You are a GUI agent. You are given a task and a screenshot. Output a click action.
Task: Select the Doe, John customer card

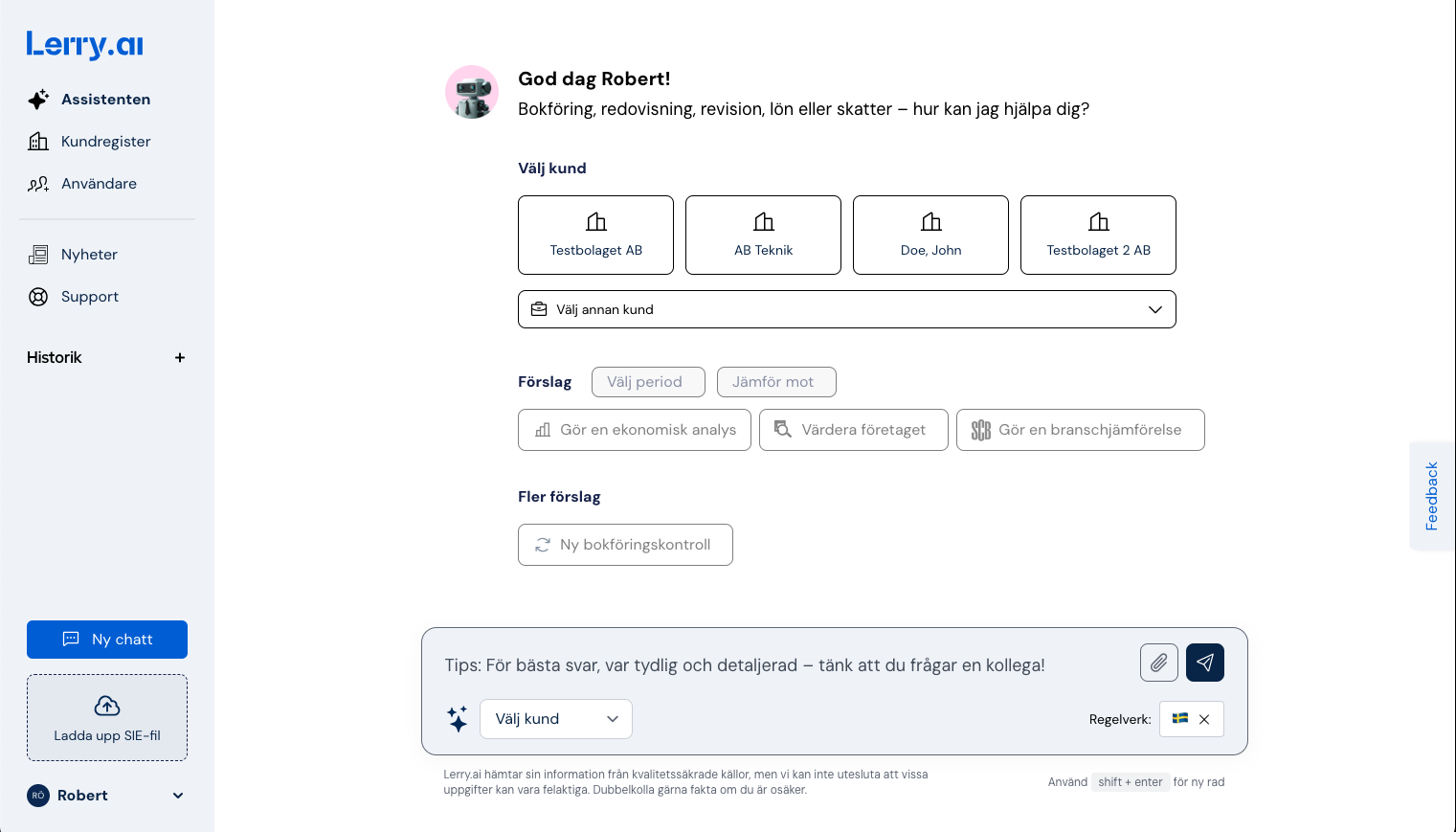click(x=930, y=235)
